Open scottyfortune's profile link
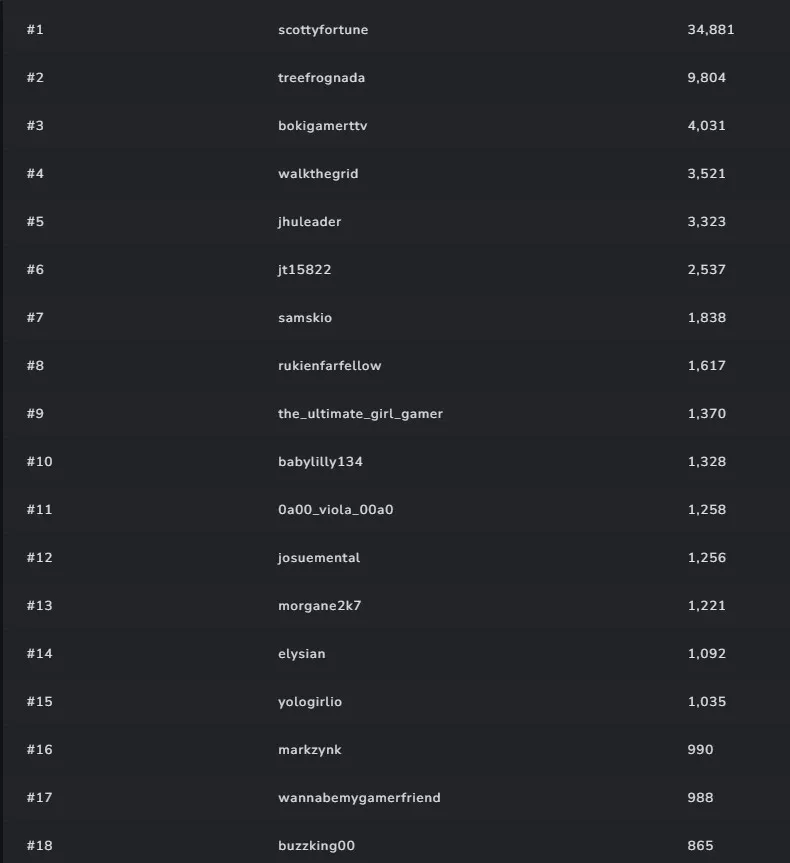 [323, 30]
